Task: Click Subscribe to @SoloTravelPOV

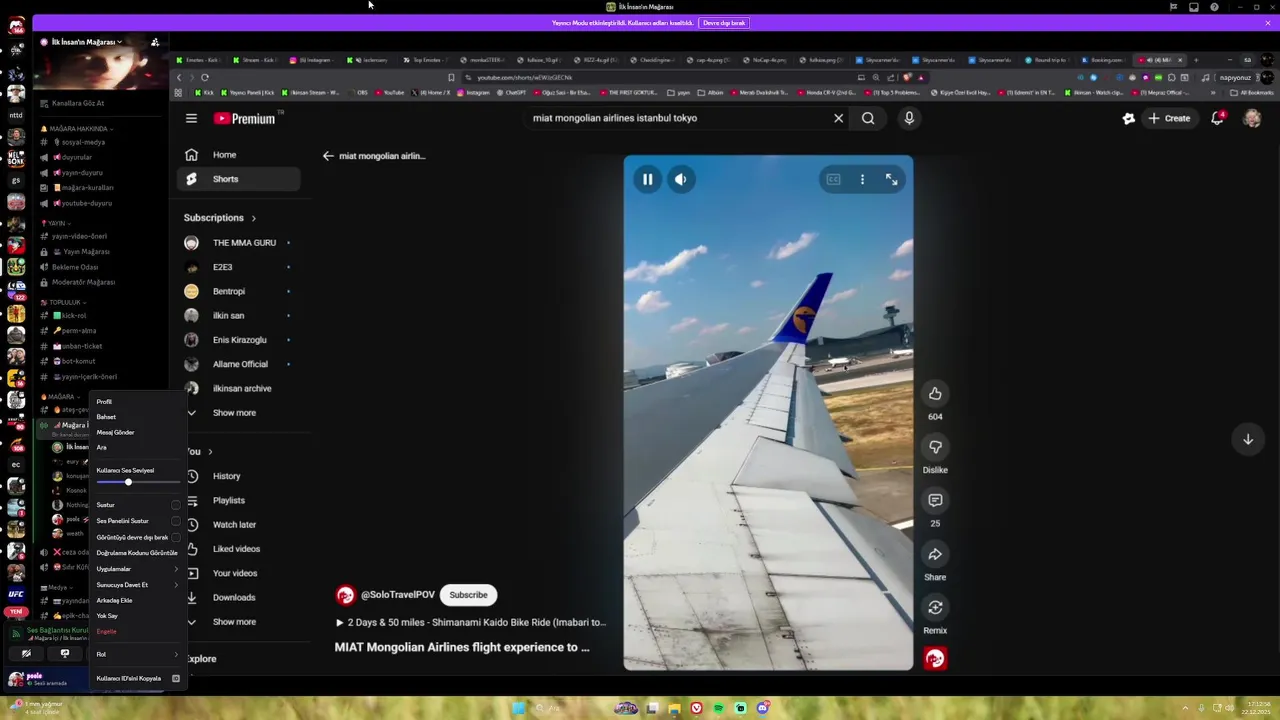Action: click(468, 595)
